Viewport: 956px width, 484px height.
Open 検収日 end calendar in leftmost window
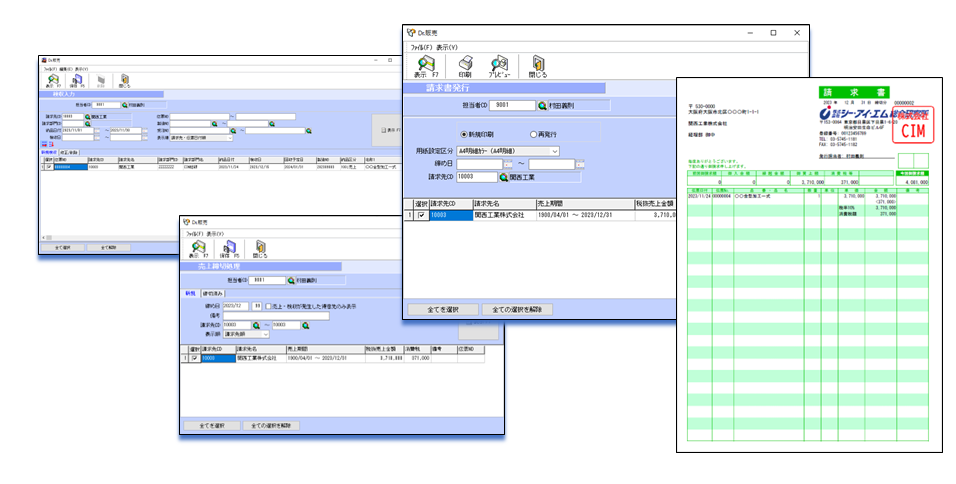[145, 138]
